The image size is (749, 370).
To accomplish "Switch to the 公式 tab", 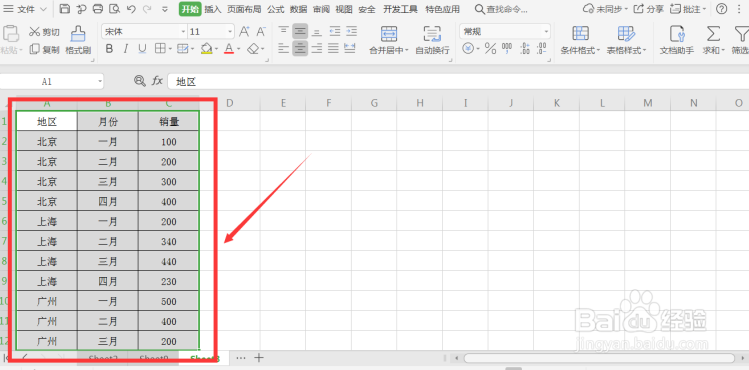I will tap(276, 9).
